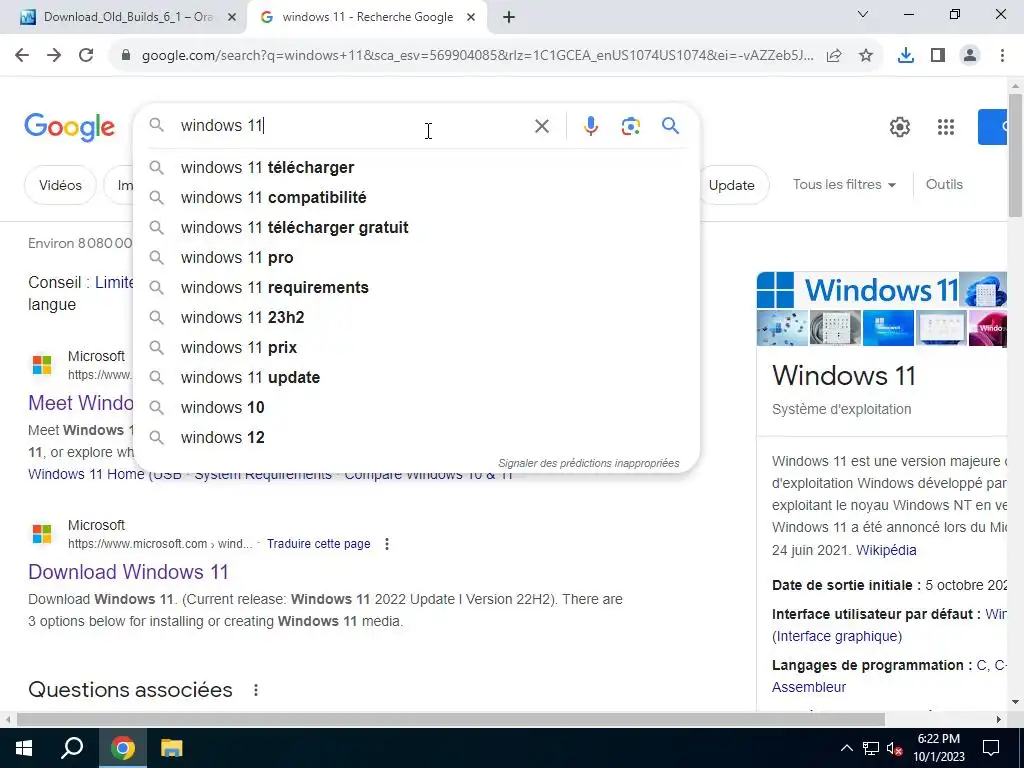Close the Download_Old_Builds tab
Image resolution: width=1024 pixels, height=768 pixels.
click(x=232, y=17)
